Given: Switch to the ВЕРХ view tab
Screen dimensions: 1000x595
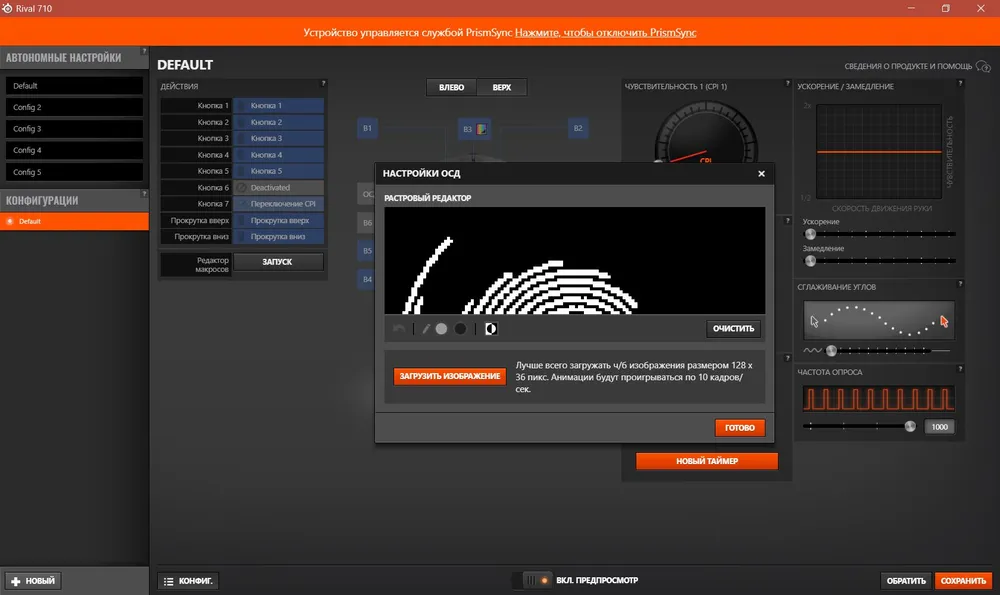Looking at the screenshot, I should coord(501,88).
